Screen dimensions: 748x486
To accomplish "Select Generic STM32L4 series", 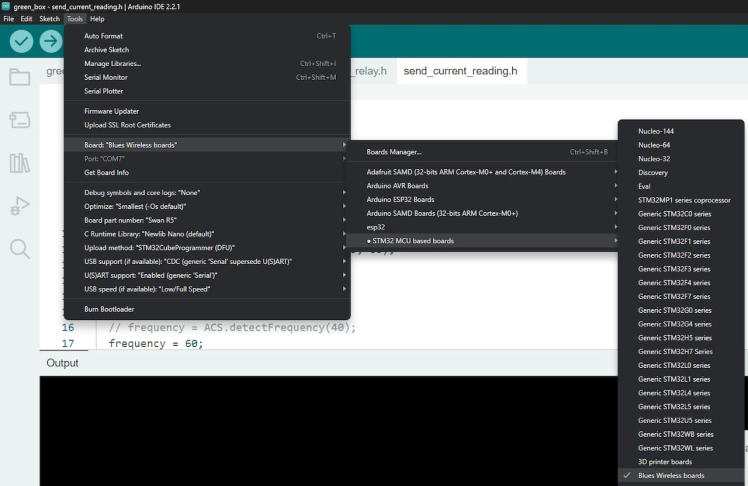I will pos(681,393).
